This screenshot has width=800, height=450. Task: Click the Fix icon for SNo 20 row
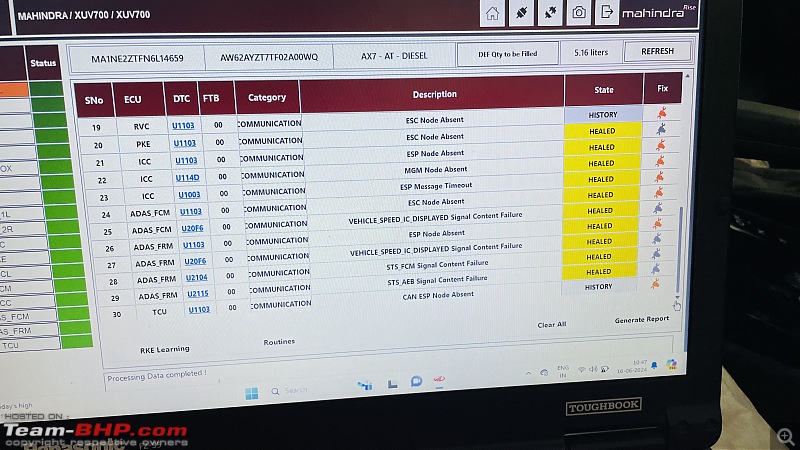pos(661,129)
